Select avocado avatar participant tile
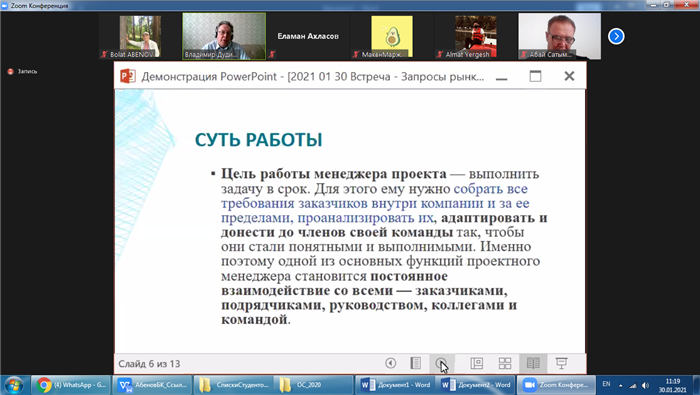The width and height of the screenshot is (700, 395). tap(392, 36)
